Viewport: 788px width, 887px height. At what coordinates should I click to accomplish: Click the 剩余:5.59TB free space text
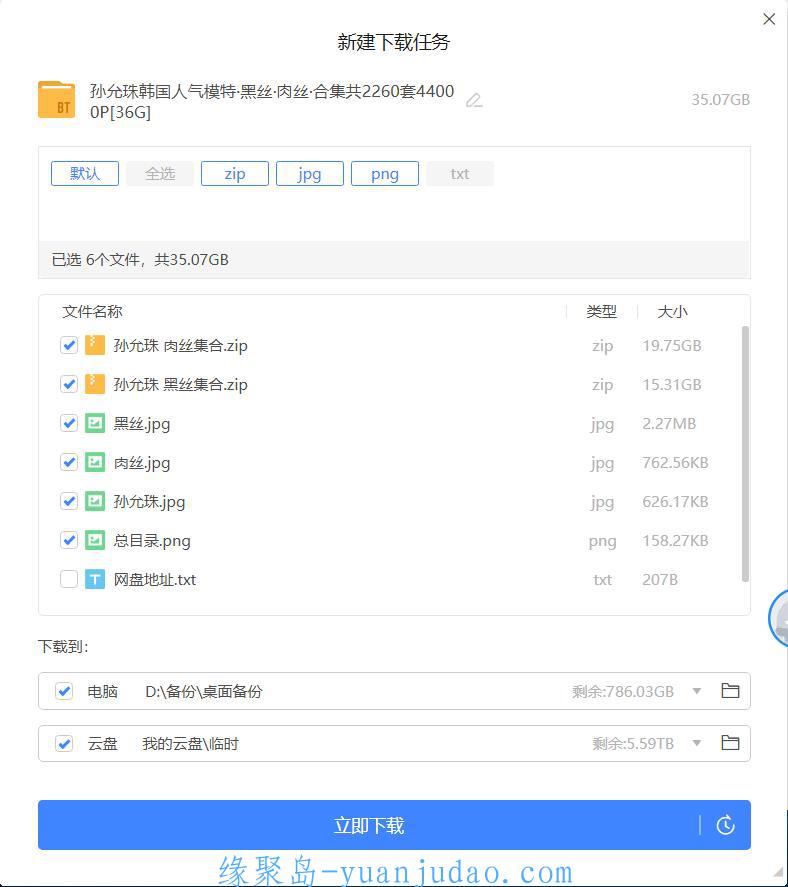pos(633,743)
